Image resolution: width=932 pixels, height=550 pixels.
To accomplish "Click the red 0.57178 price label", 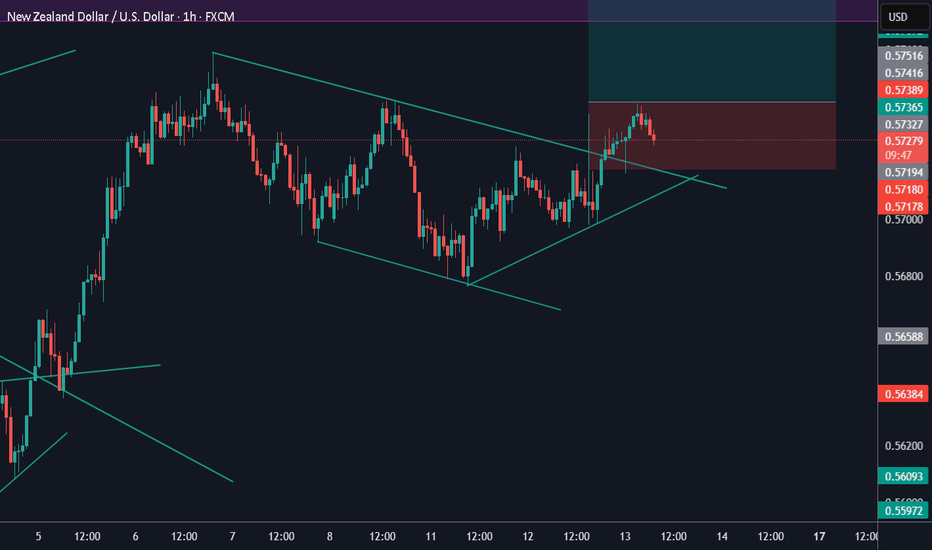I will tap(903, 207).
